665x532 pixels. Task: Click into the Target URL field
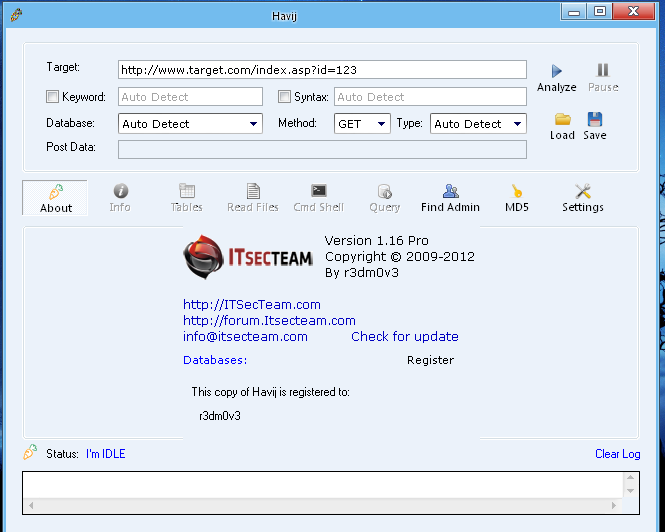tap(322, 70)
